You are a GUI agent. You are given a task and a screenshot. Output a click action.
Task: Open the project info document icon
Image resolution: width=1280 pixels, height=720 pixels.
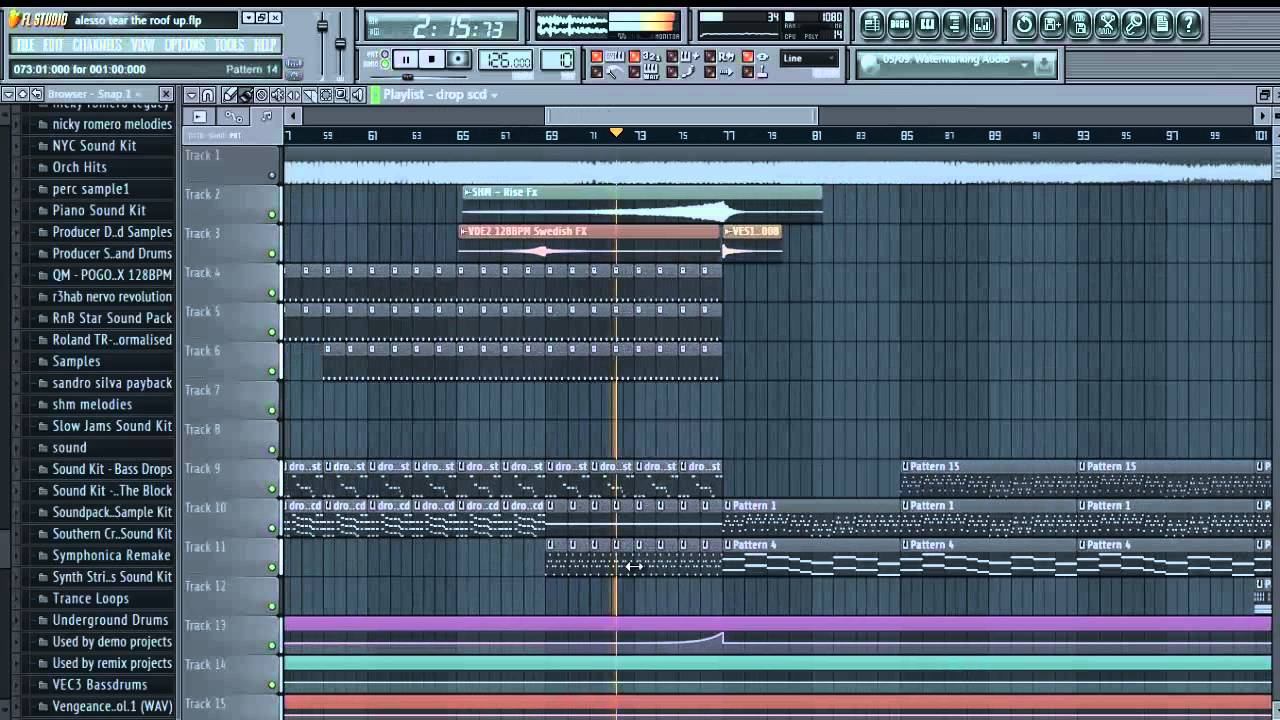coord(1162,25)
